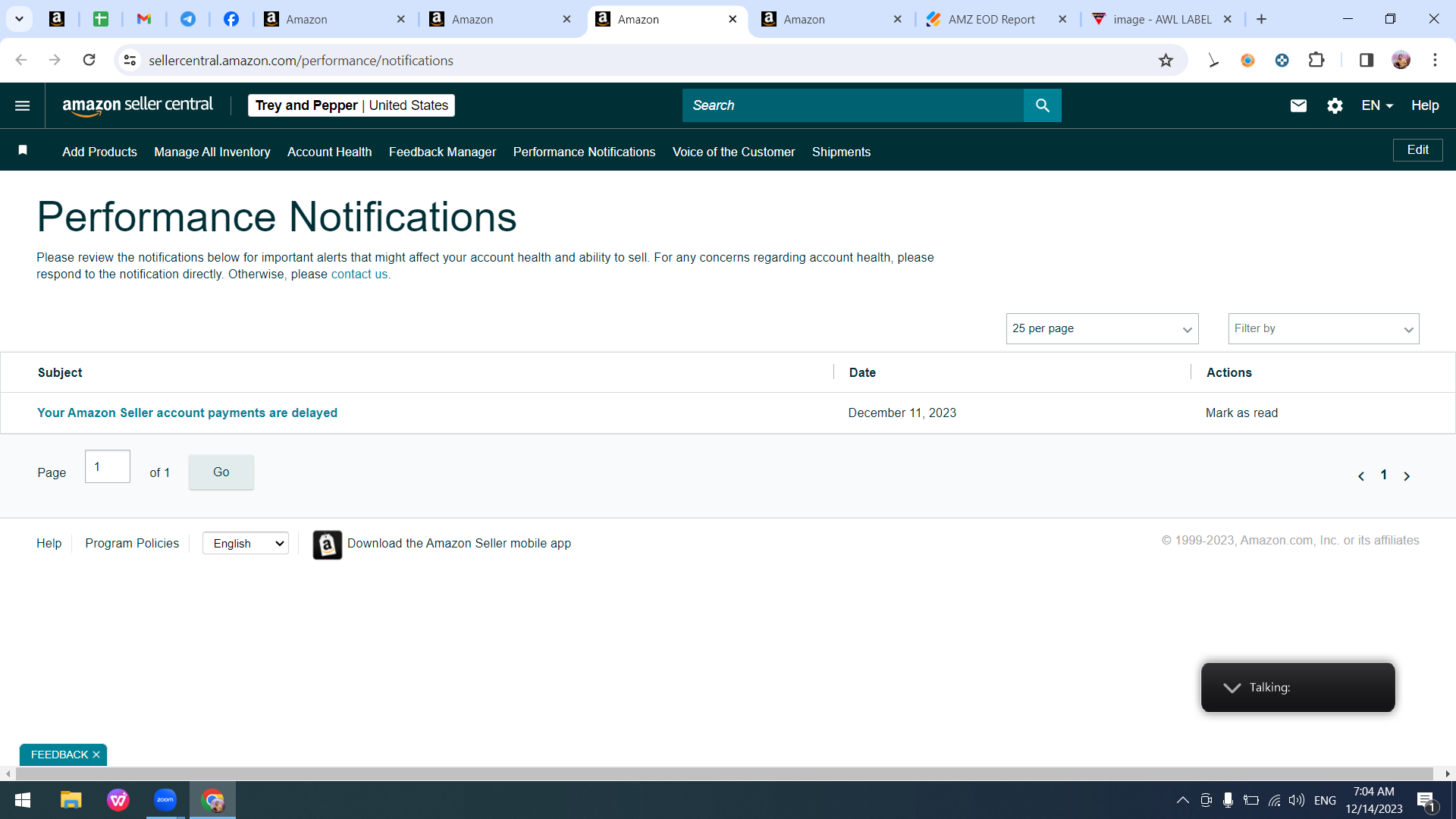Screen dimensions: 1456x819
Task: Click the Go button for pagination
Action: tap(221, 472)
